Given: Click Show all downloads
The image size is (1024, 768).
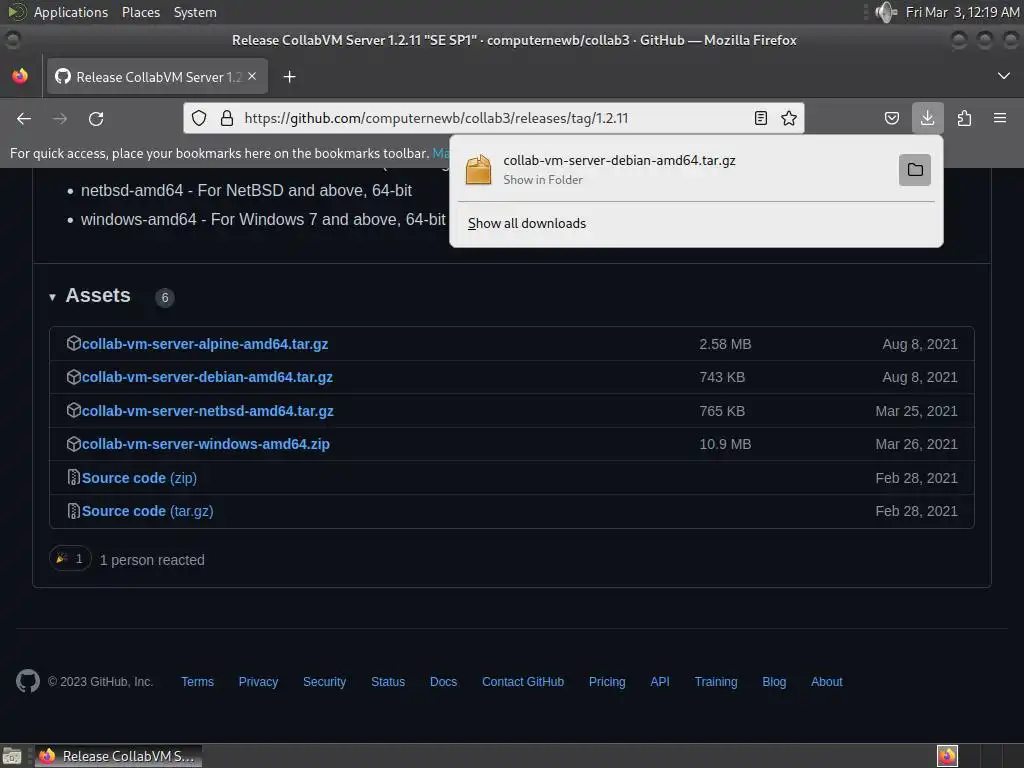Looking at the screenshot, I should [526, 223].
